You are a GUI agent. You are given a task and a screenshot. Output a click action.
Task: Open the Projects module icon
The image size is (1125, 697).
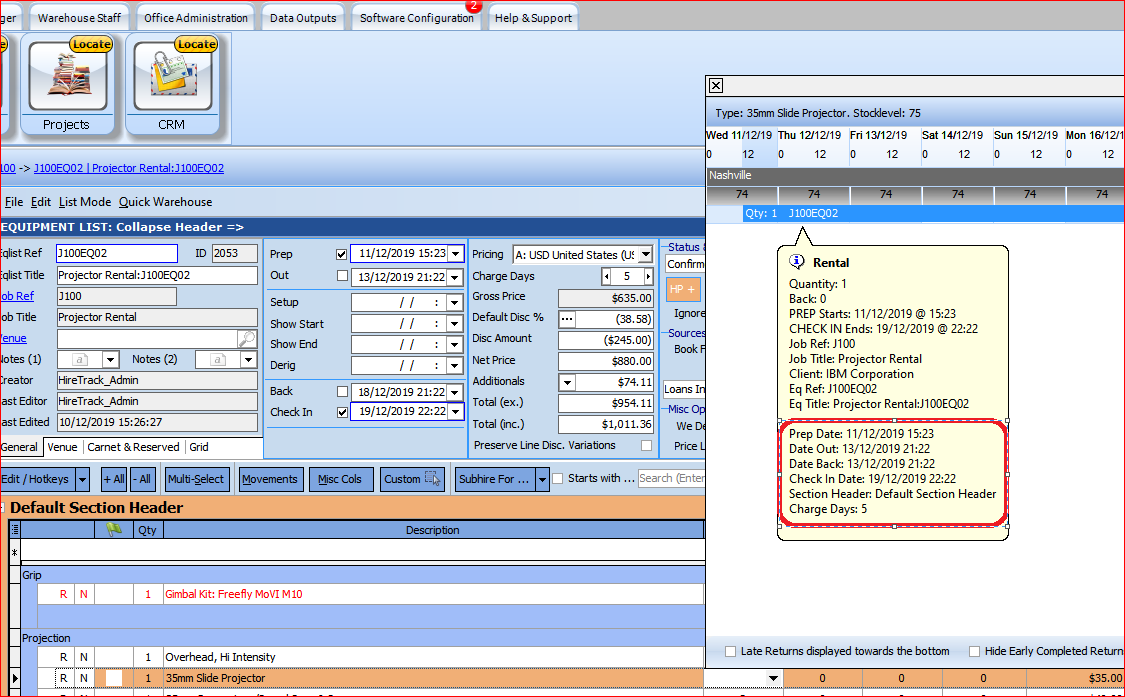tap(67, 81)
